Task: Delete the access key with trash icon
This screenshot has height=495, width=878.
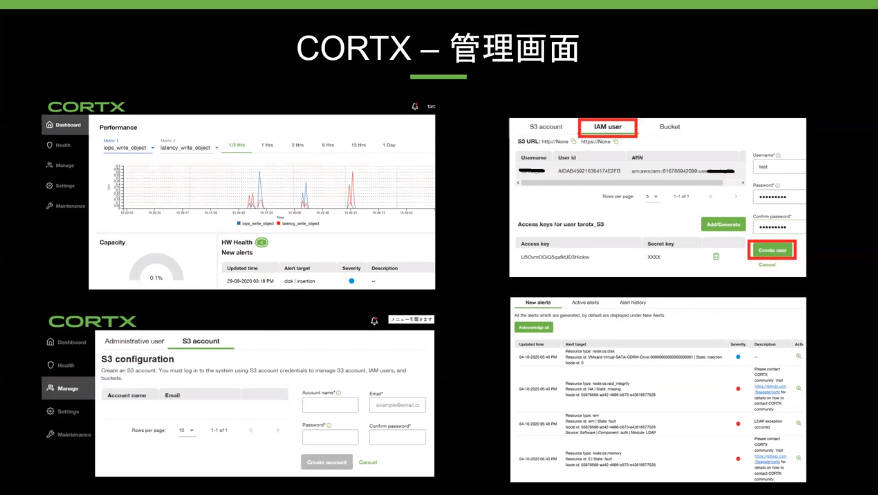Action: [x=716, y=256]
